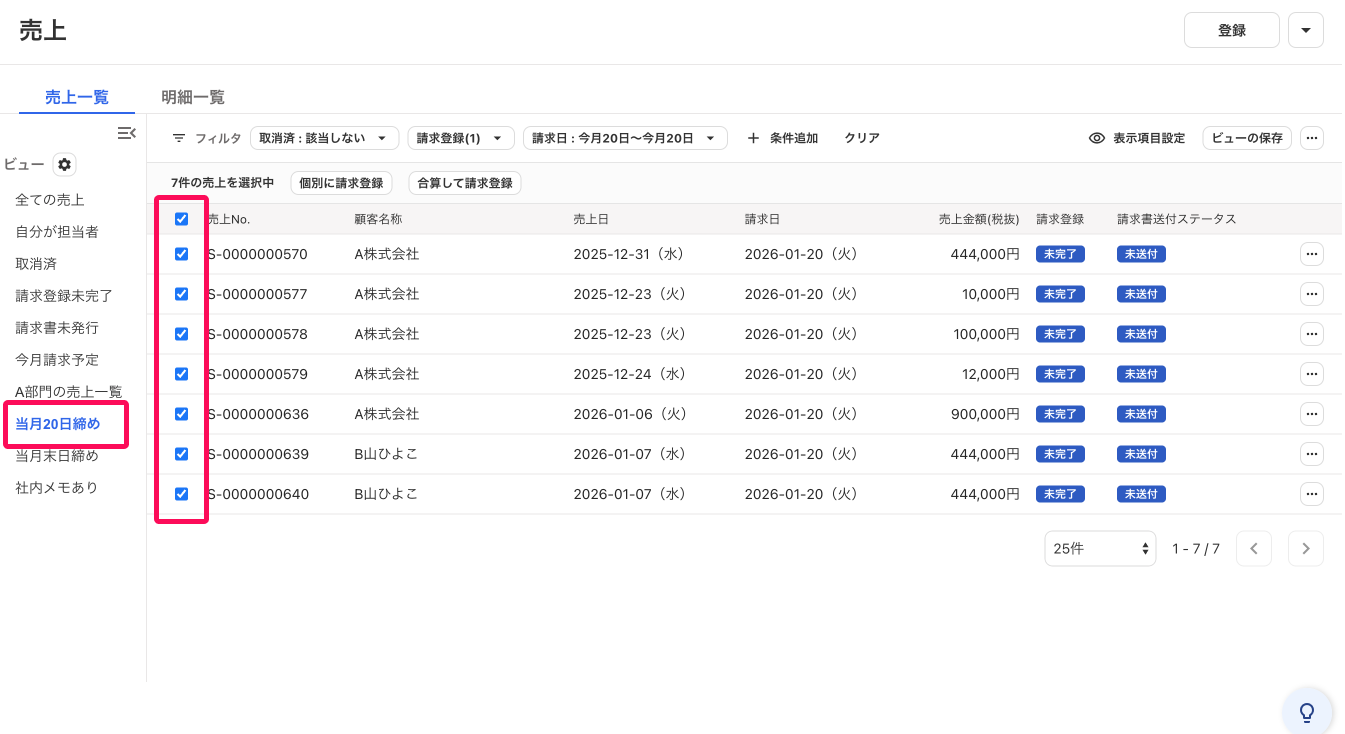Click date 2025-12-31（水）

coord(629,254)
